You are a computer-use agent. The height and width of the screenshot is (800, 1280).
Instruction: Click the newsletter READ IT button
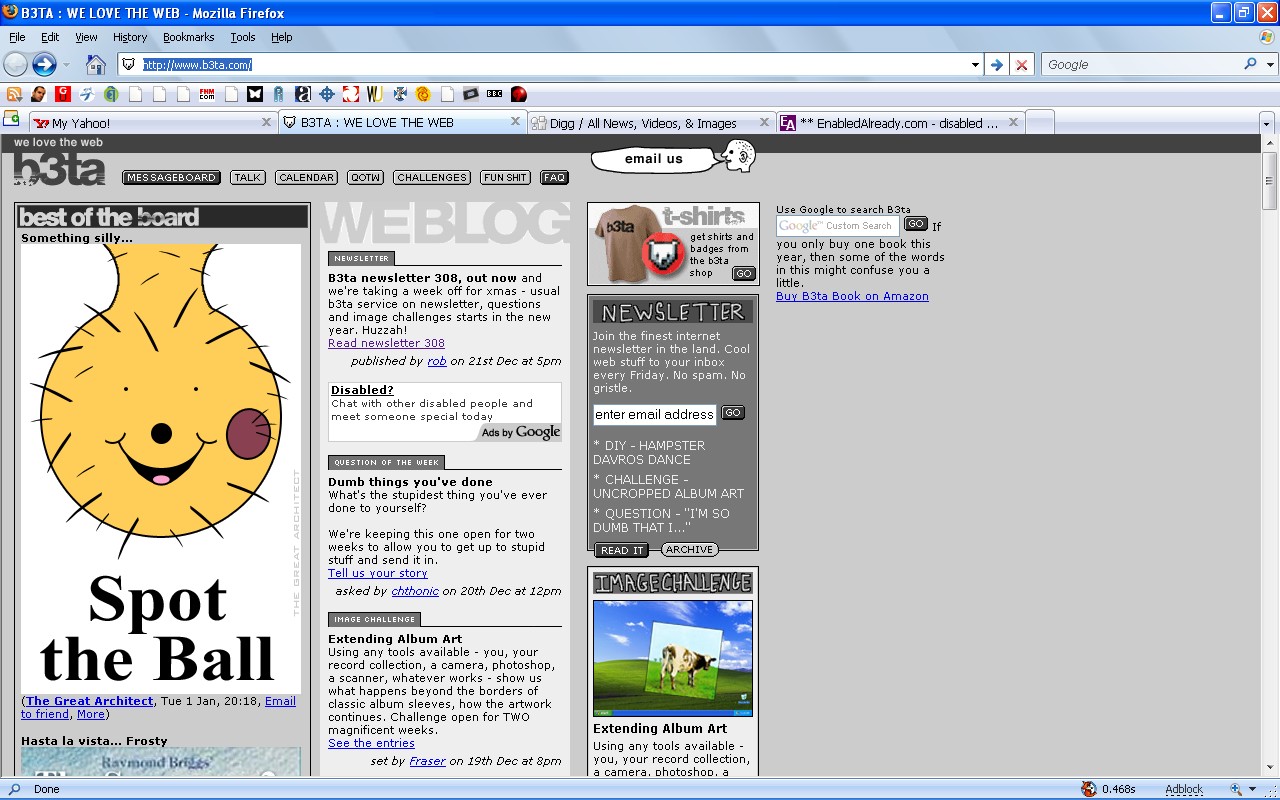[x=621, y=550]
